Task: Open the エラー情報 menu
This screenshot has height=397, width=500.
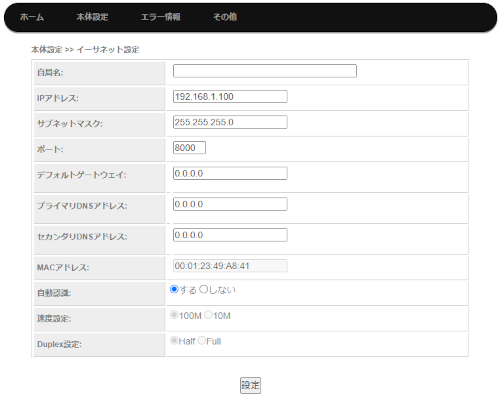Action: click(x=161, y=17)
